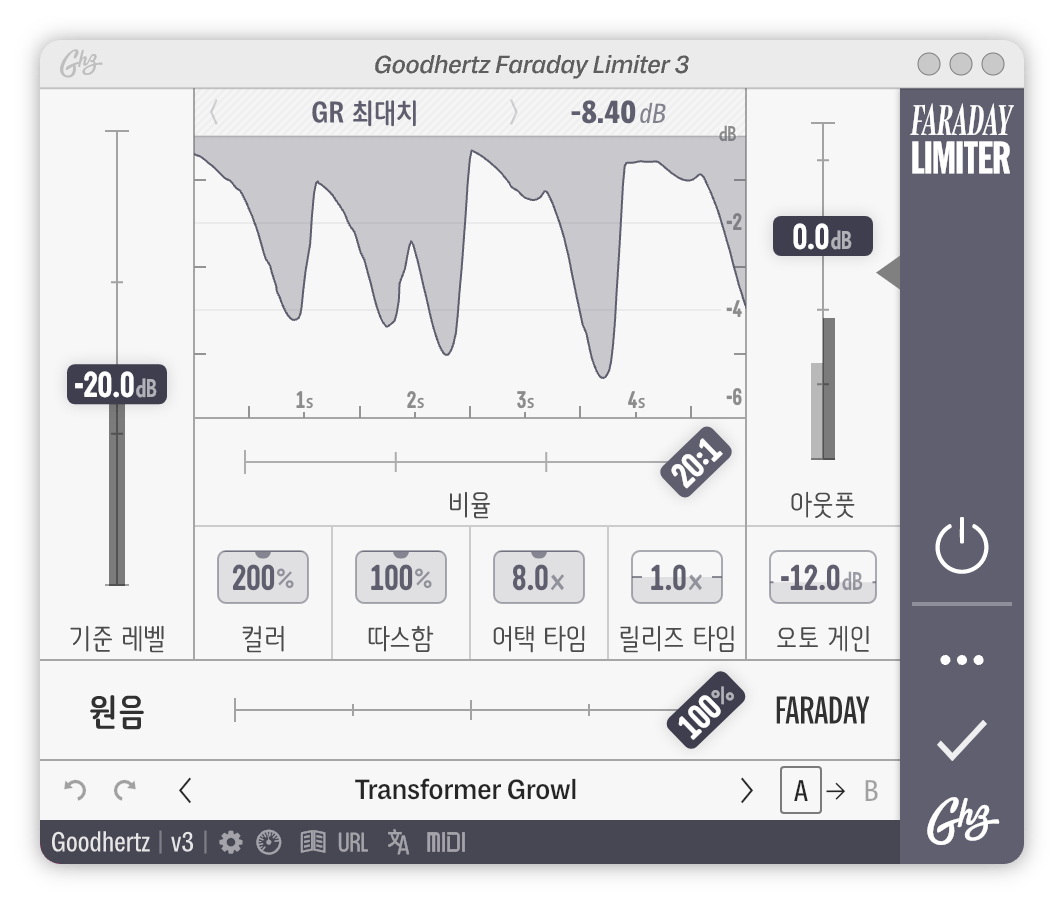
Task: Click the Goodhertz label in status bar
Action: pyautogui.click(x=100, y=842)
